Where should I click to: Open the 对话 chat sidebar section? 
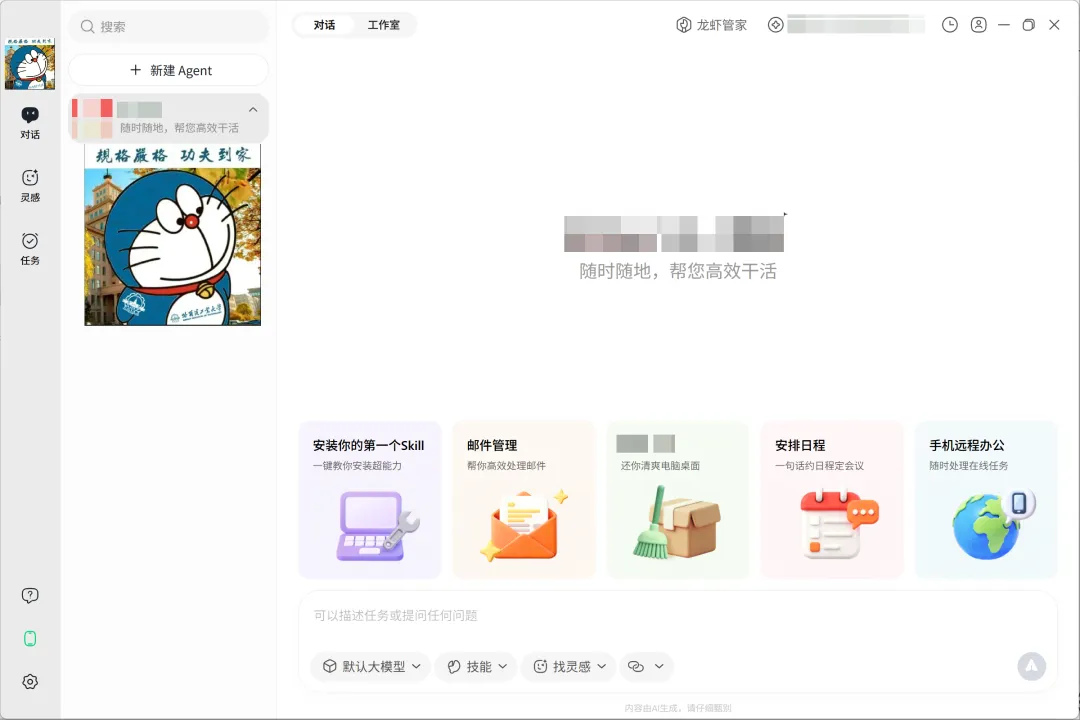[x=30, y=123]
